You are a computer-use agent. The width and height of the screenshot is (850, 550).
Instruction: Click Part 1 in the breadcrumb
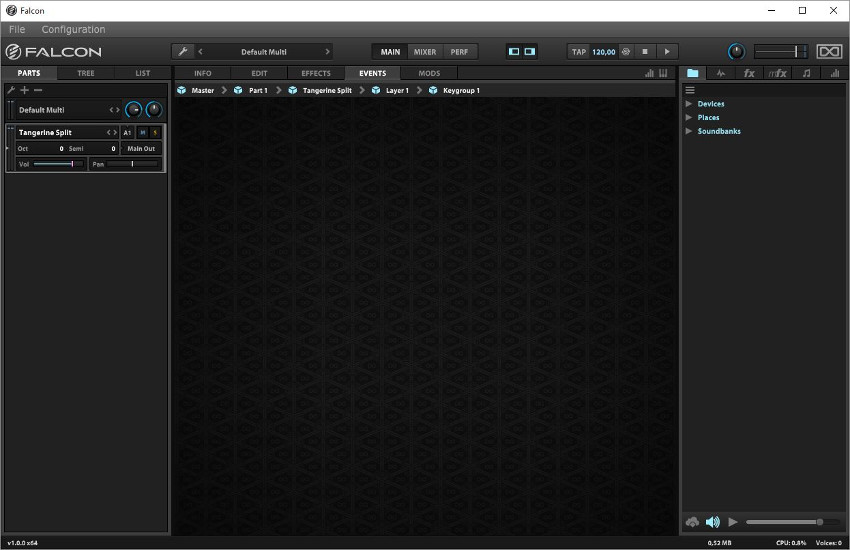click(258, 90)
